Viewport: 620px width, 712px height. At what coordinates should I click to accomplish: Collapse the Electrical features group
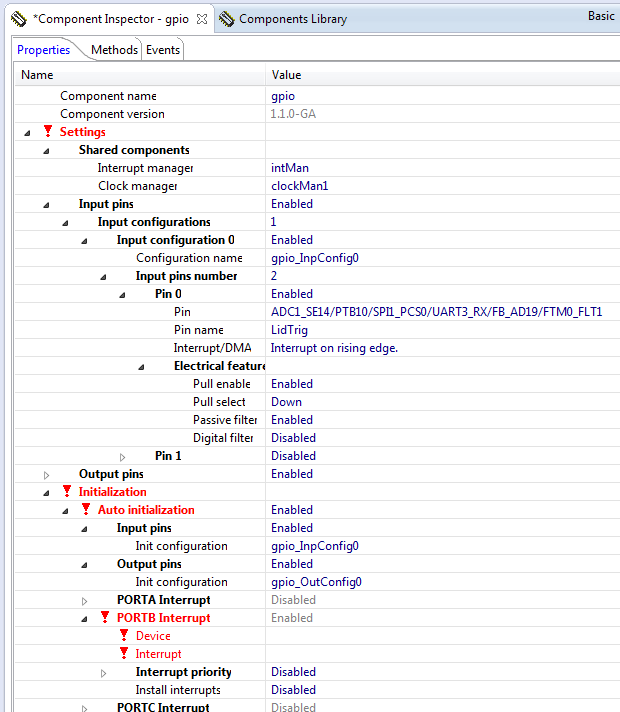(x=141, y=366)
